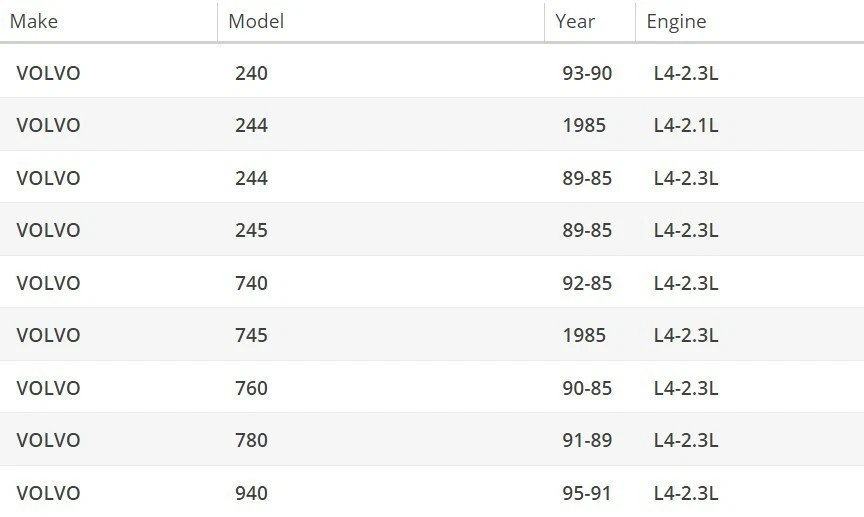Select the year range 91-89 cell

pos(587,440)
